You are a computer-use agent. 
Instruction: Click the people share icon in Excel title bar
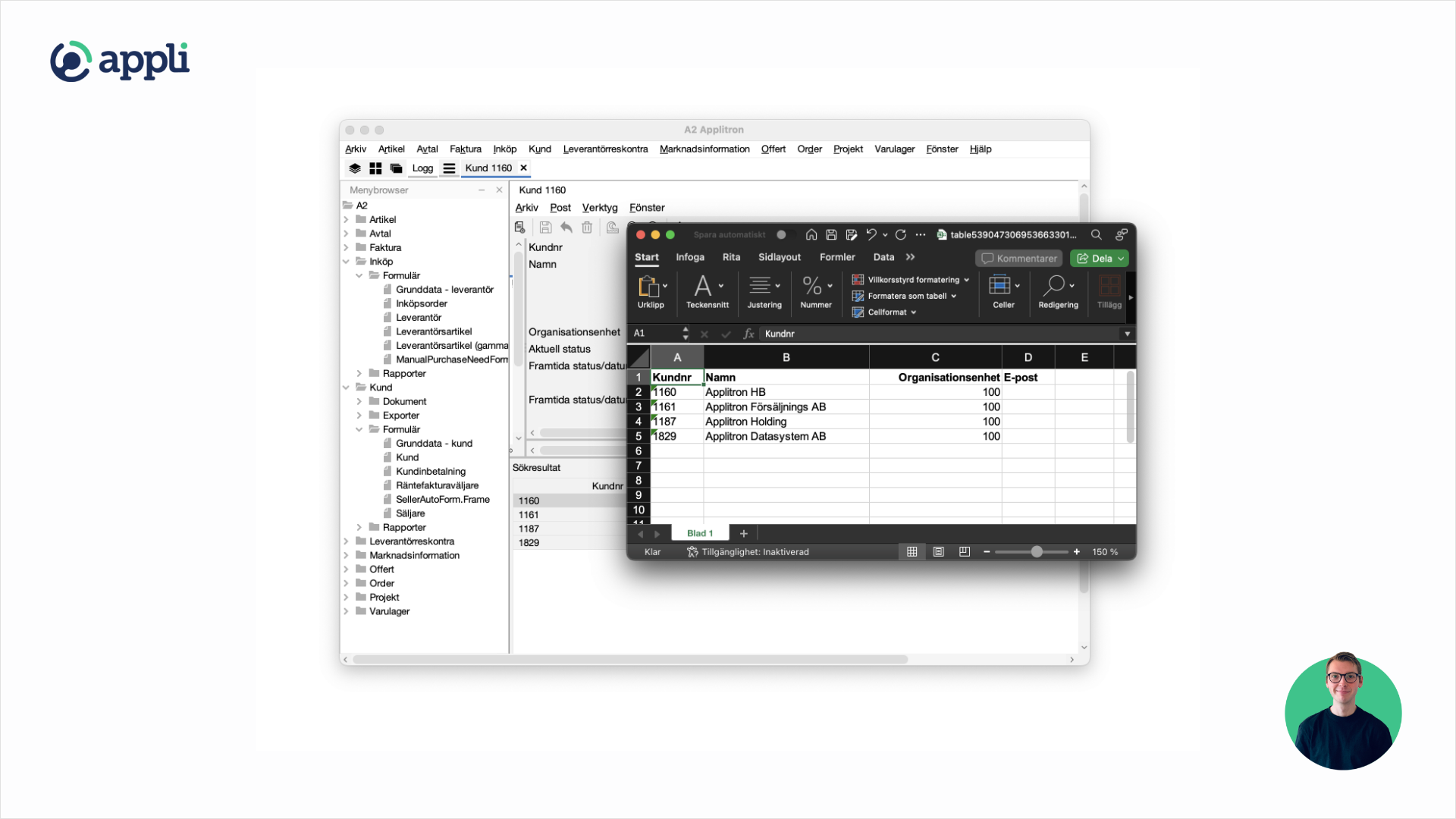[1122, 235]
